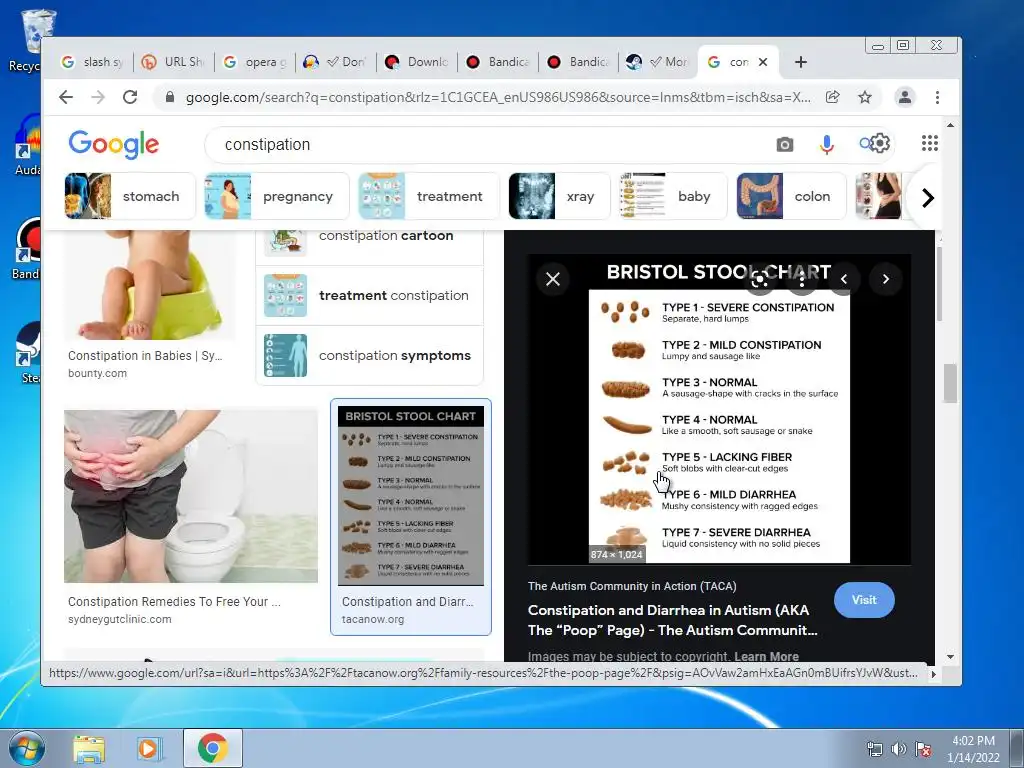Click the 'Constipation Remedies To Free Your' caption

(174, 601)
